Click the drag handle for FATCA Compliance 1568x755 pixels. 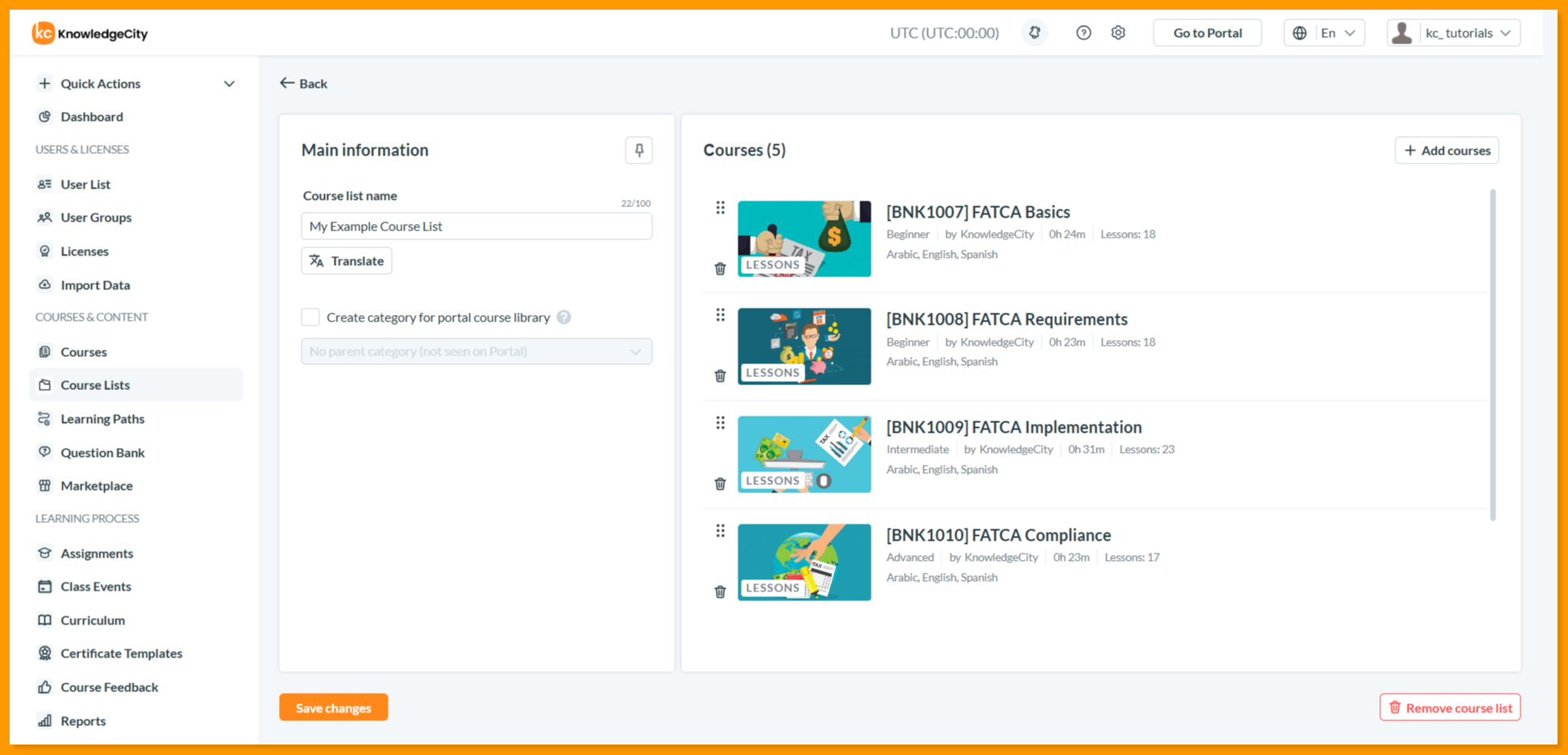point(720,531)
